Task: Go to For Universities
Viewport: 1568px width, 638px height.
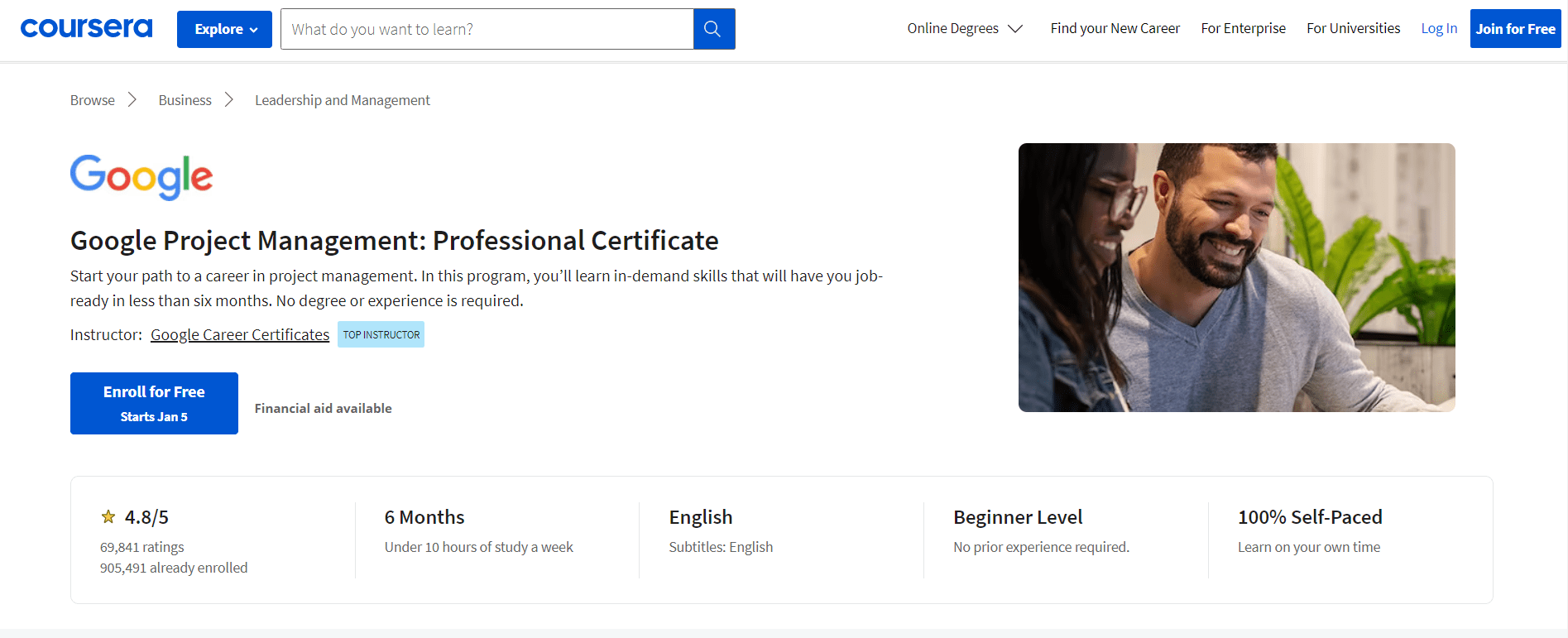Action: [x=1353, y=28]
